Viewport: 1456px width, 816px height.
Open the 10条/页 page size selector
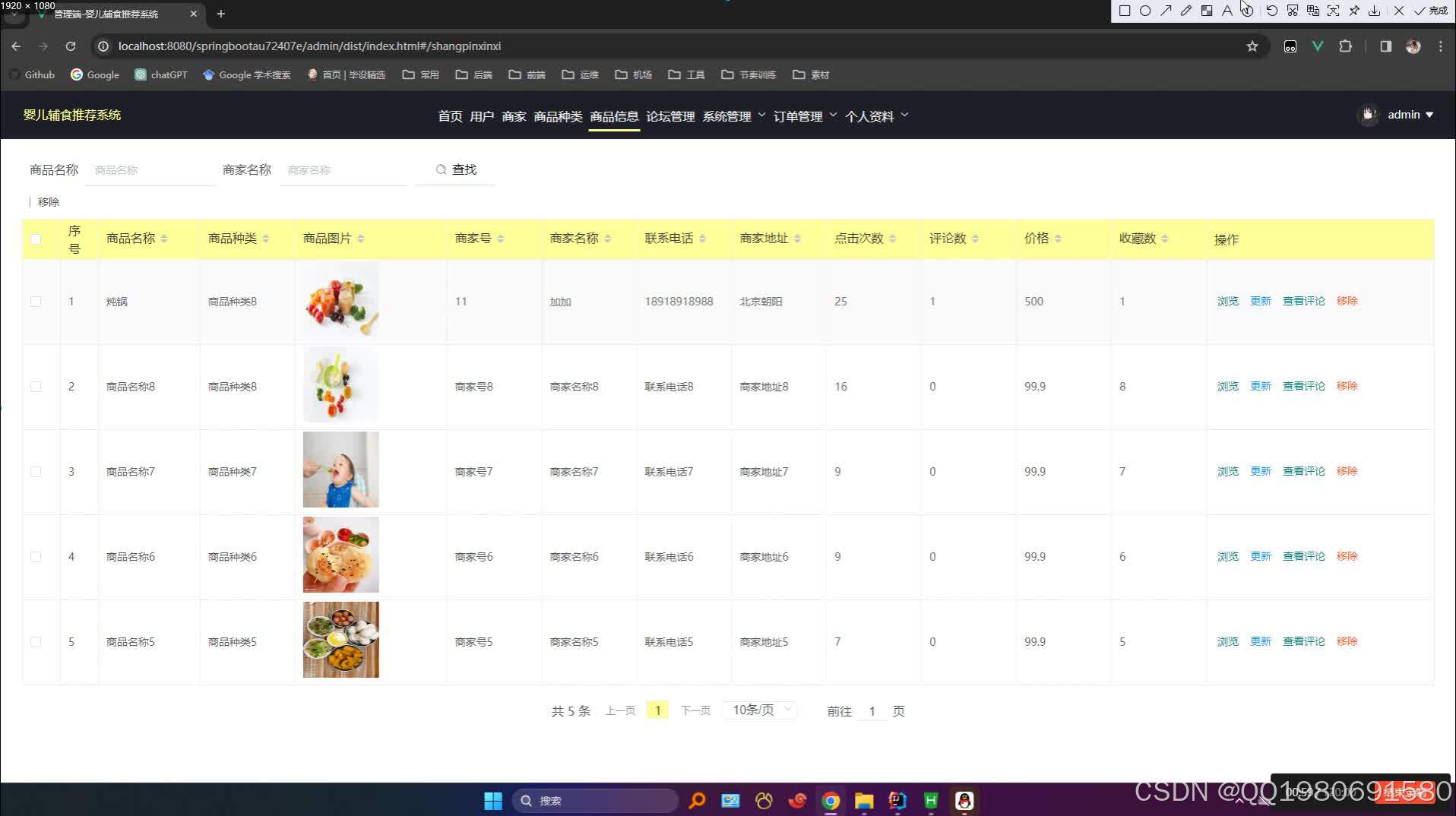[758, 710]
